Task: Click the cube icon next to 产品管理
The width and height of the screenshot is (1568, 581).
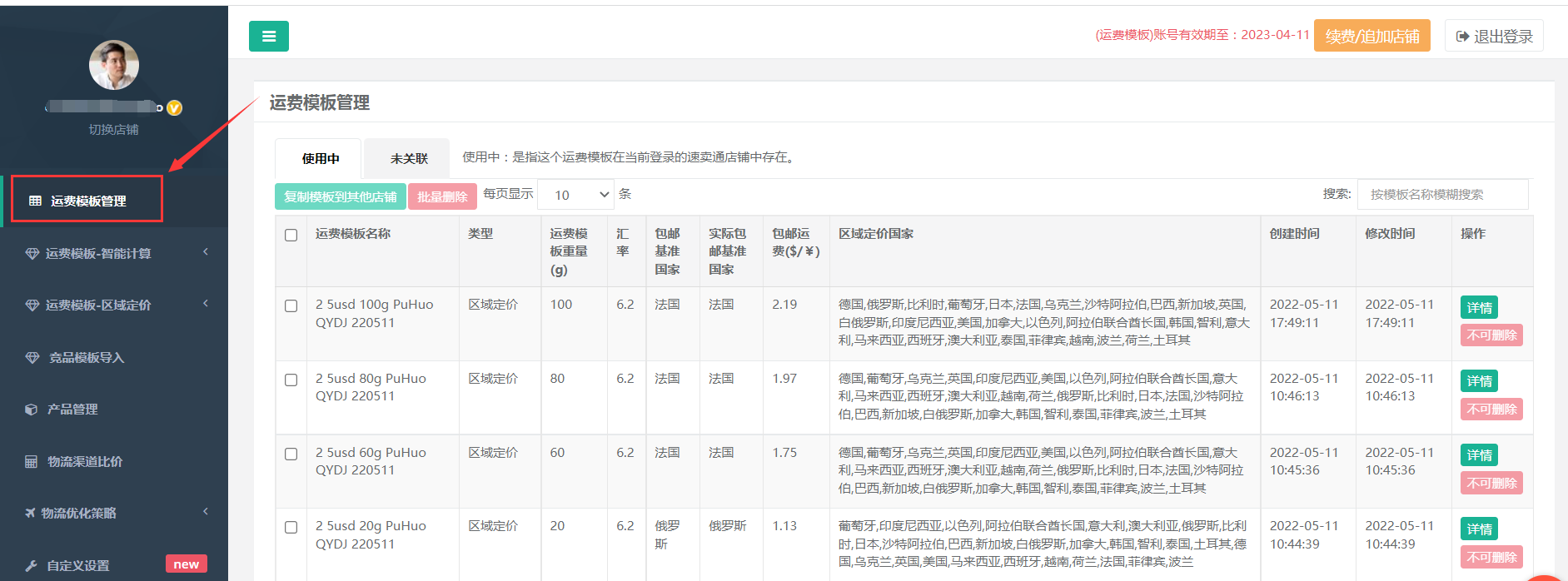Action: click(x=32, y=410)
